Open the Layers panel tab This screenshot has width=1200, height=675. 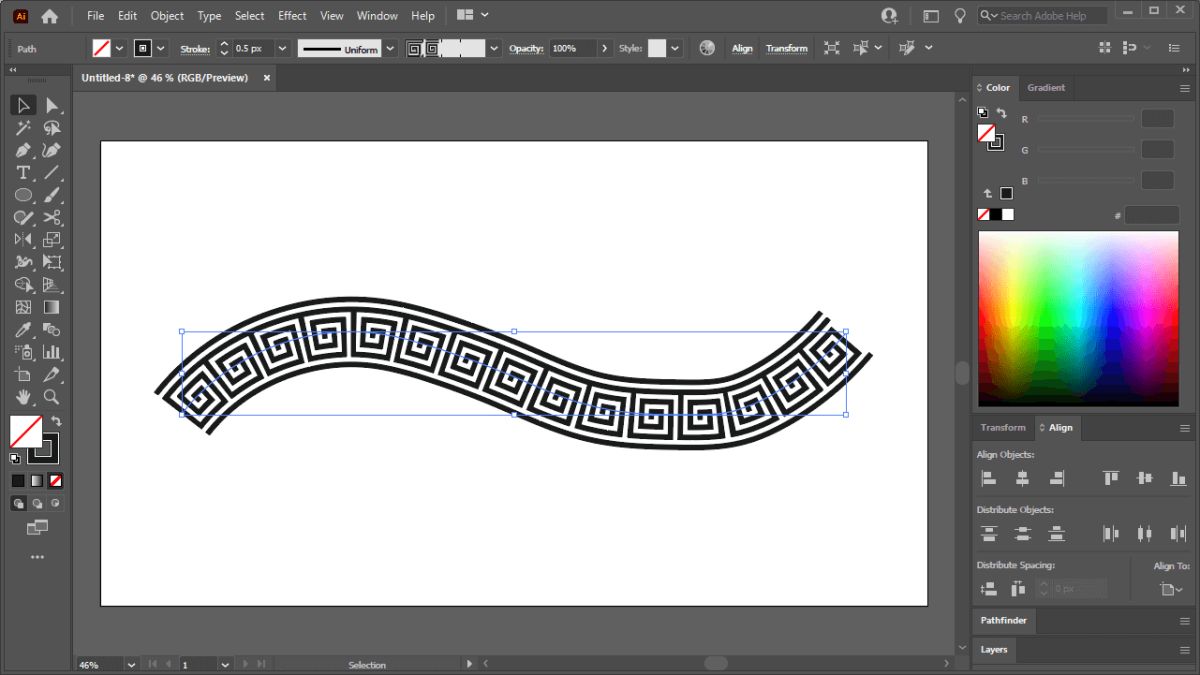click(x=994, y=649)
